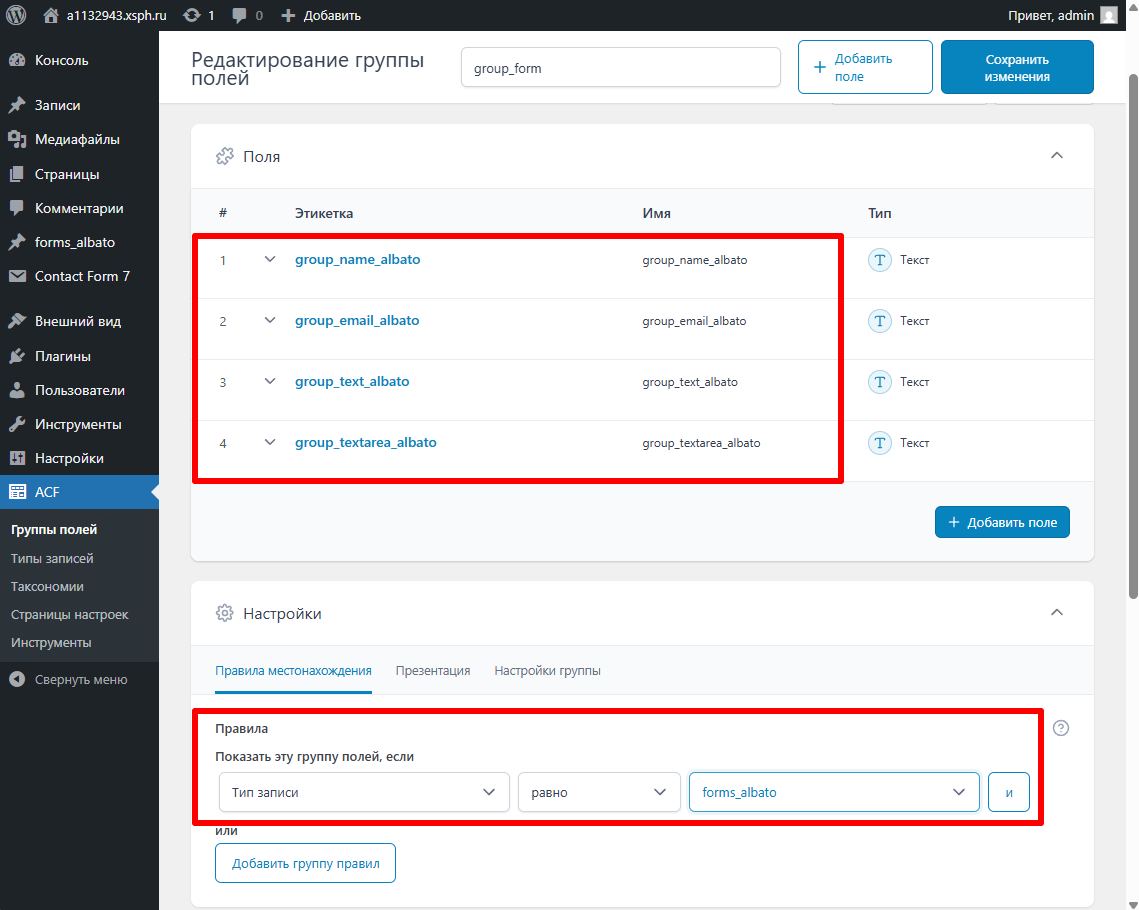Image resolution: width=1139 pixels, height=910 pixels.
Task: Expand the group_textarea_albato field chevron
Action: tap(269, 442)
